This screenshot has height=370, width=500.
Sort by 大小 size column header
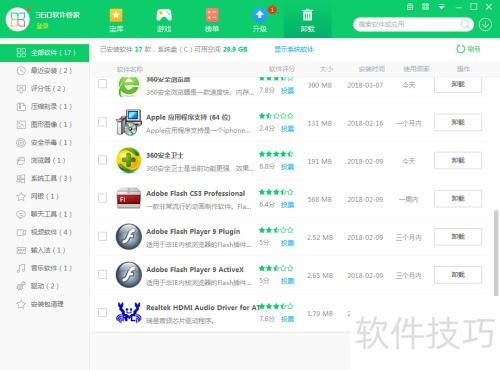tap(326, 69)
